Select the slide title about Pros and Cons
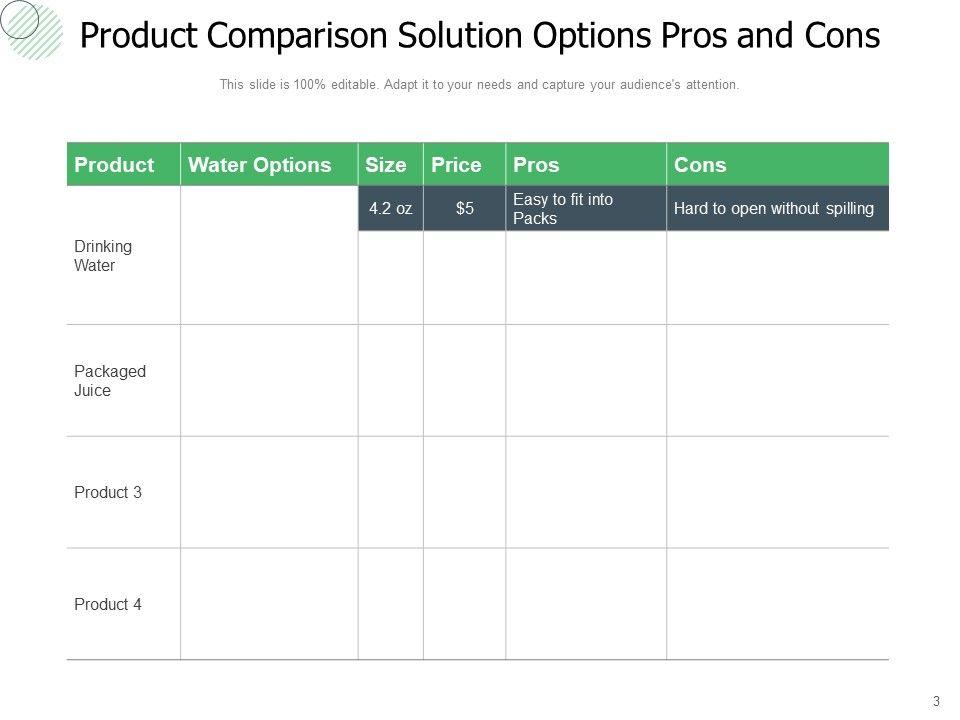 point(479,36)
